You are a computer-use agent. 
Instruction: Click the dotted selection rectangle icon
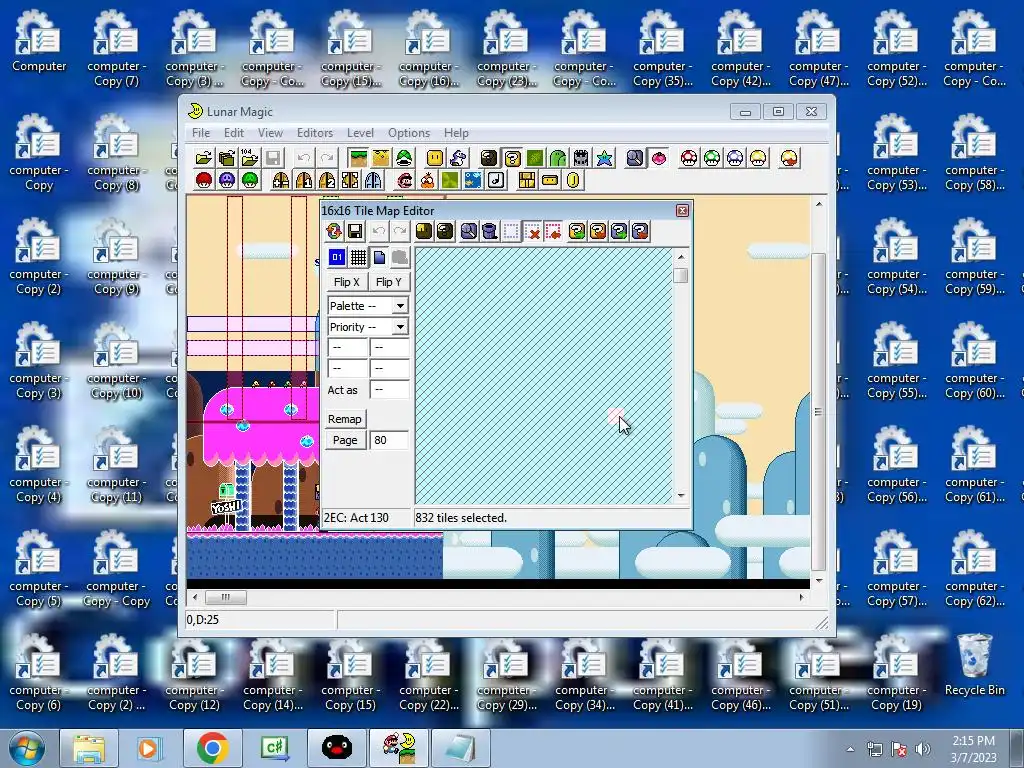[511, 231]
